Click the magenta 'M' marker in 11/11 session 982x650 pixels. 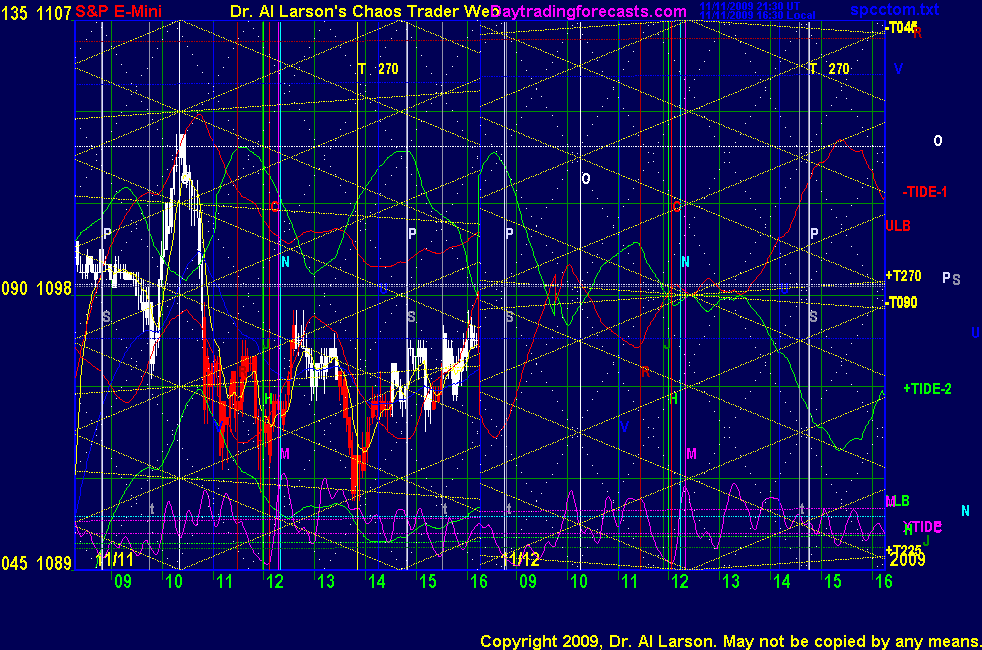click(x=285, y=454)
